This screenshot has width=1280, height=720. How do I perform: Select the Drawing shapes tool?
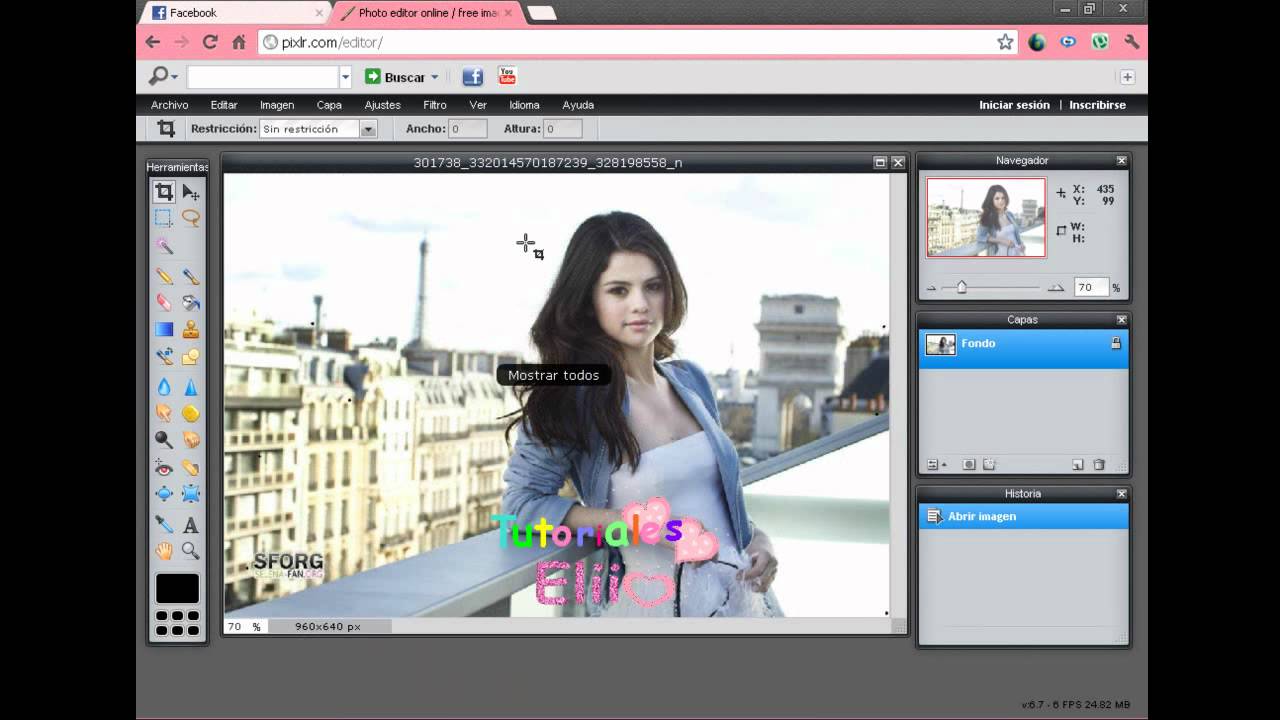(190, 356)
